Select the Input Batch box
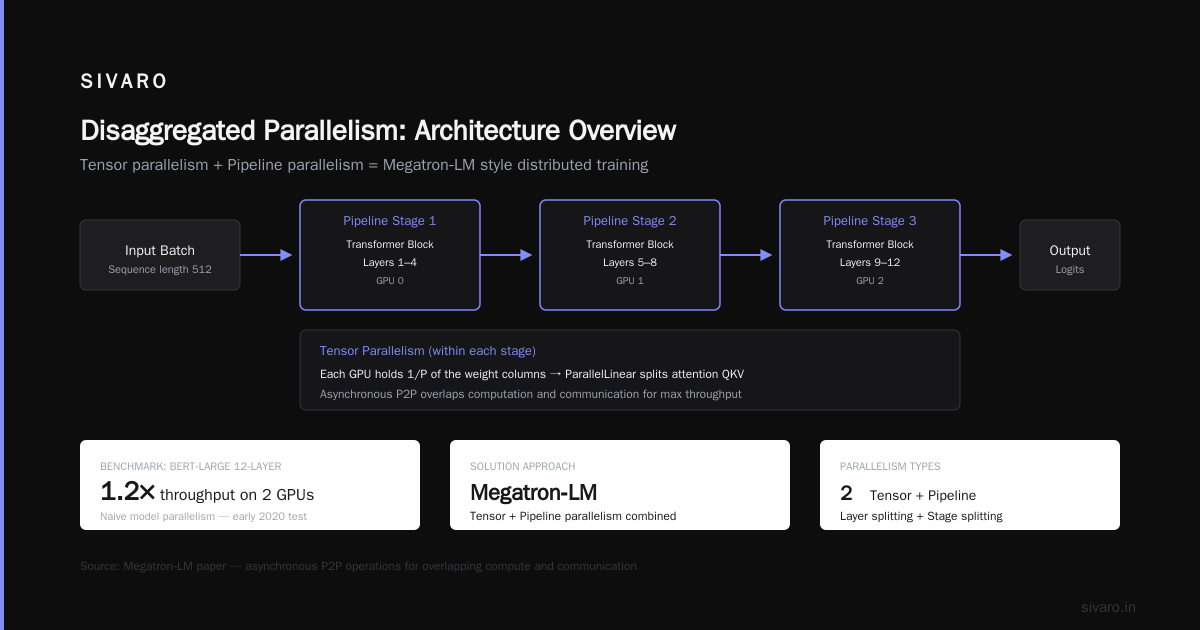This screenshot has height=630, width=1200. pos(160,255)
